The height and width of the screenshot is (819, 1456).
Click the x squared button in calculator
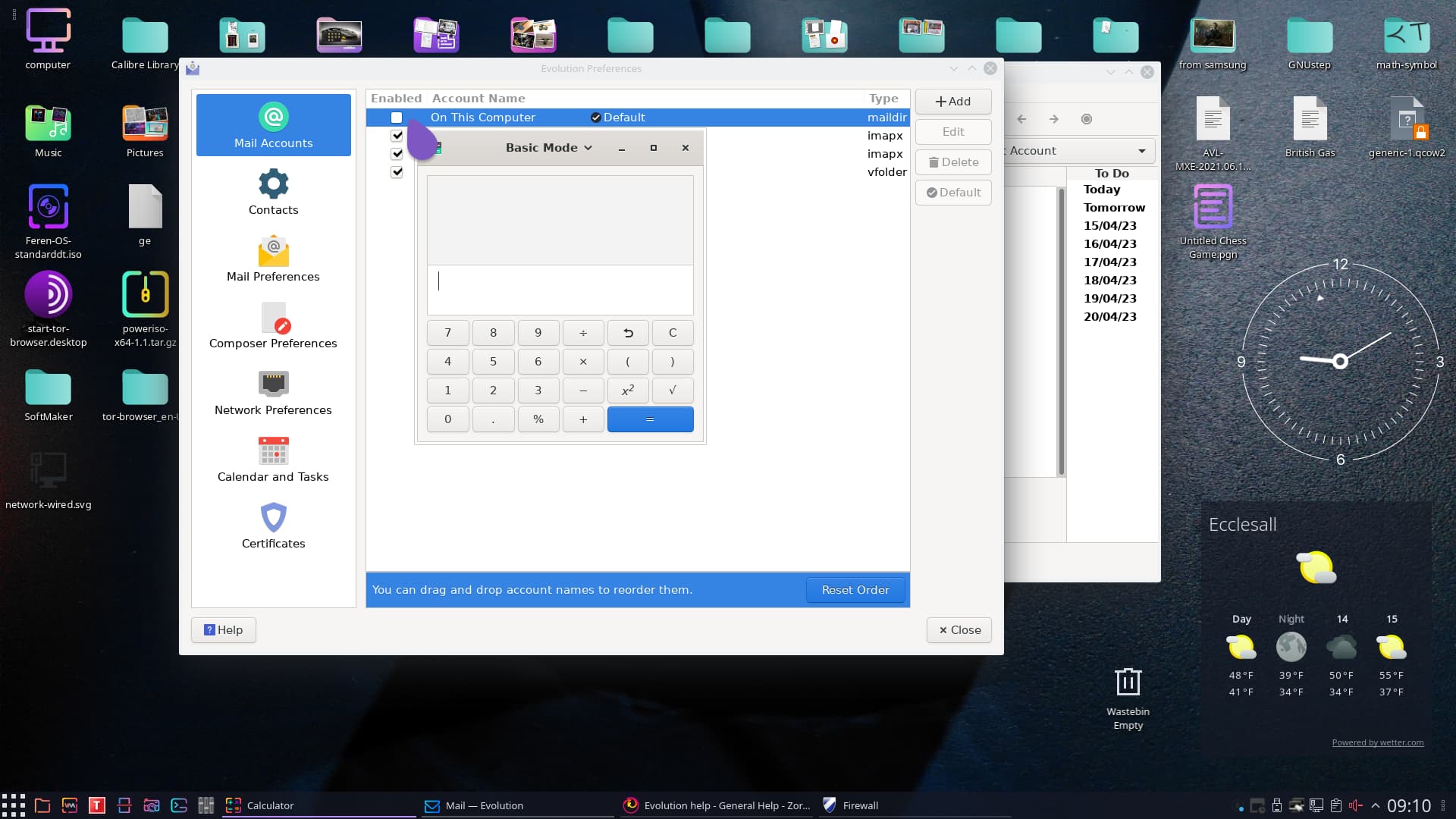pos(627,390)
